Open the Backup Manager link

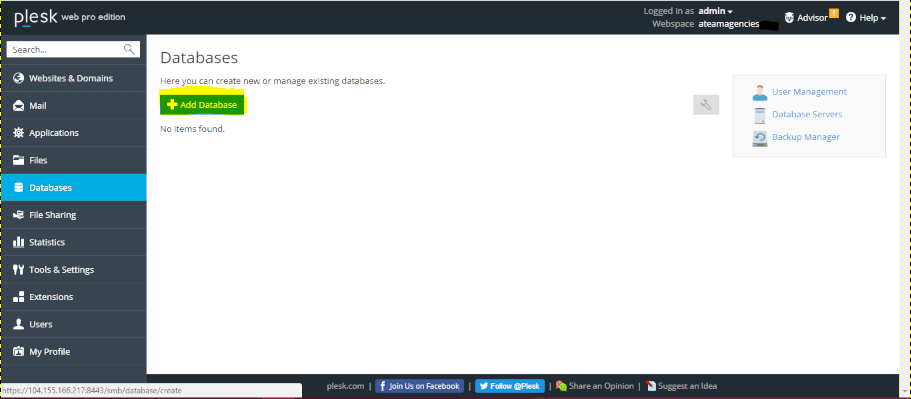[805, 137]
